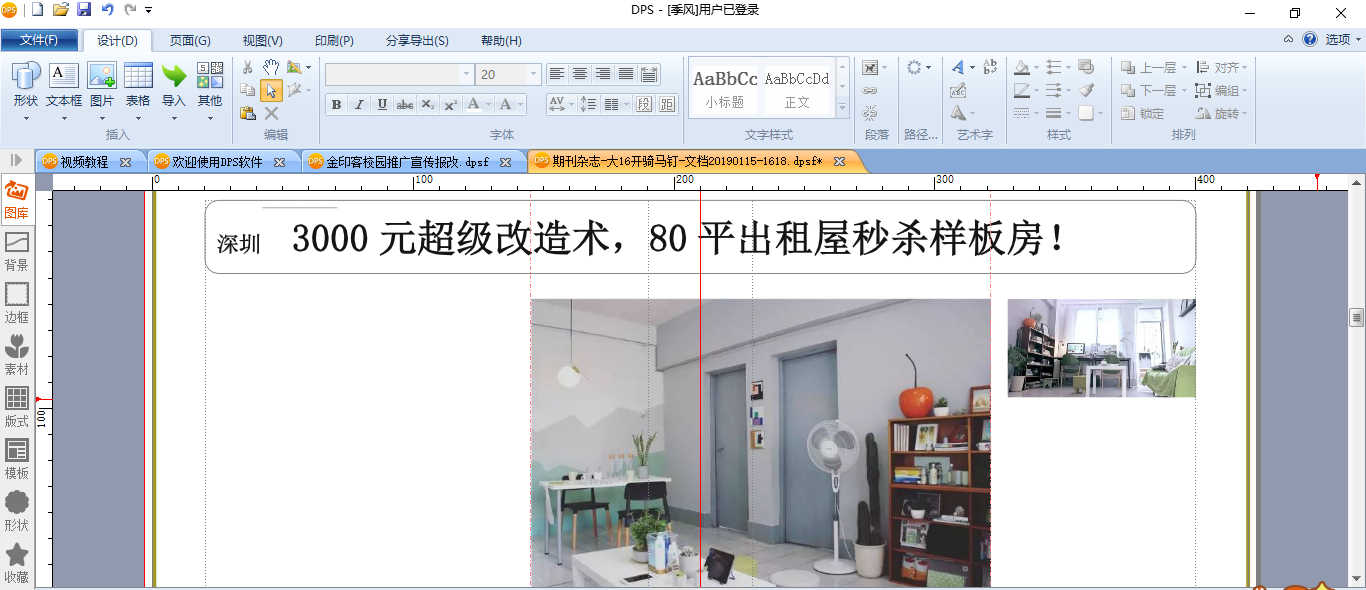The image size is (1366, 590).
Task: Toggle bold text formatting
Action: click(336, 104)
